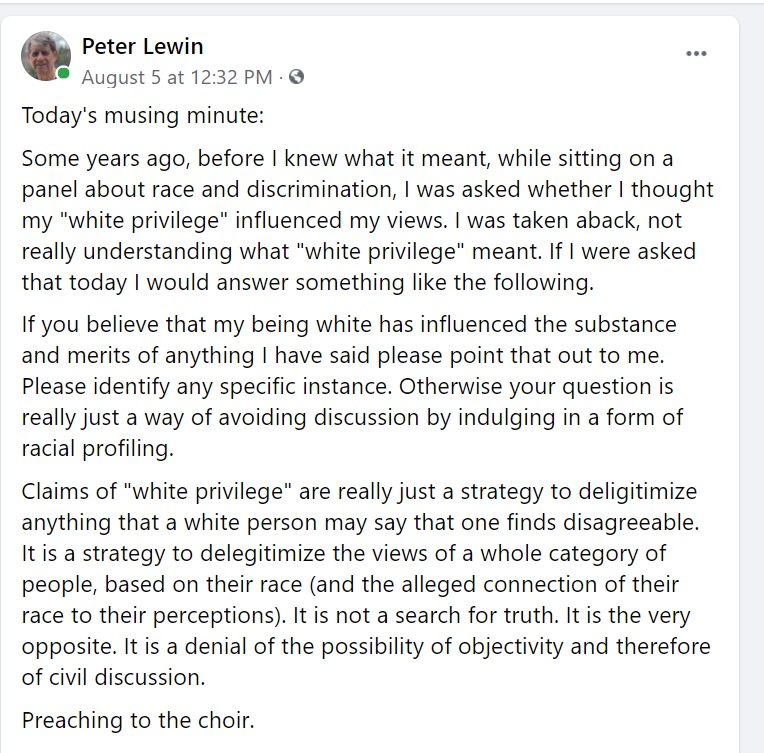Click the words "race and discrimination"
This screenshot has width=764, height=753.
tap(239, 190)
